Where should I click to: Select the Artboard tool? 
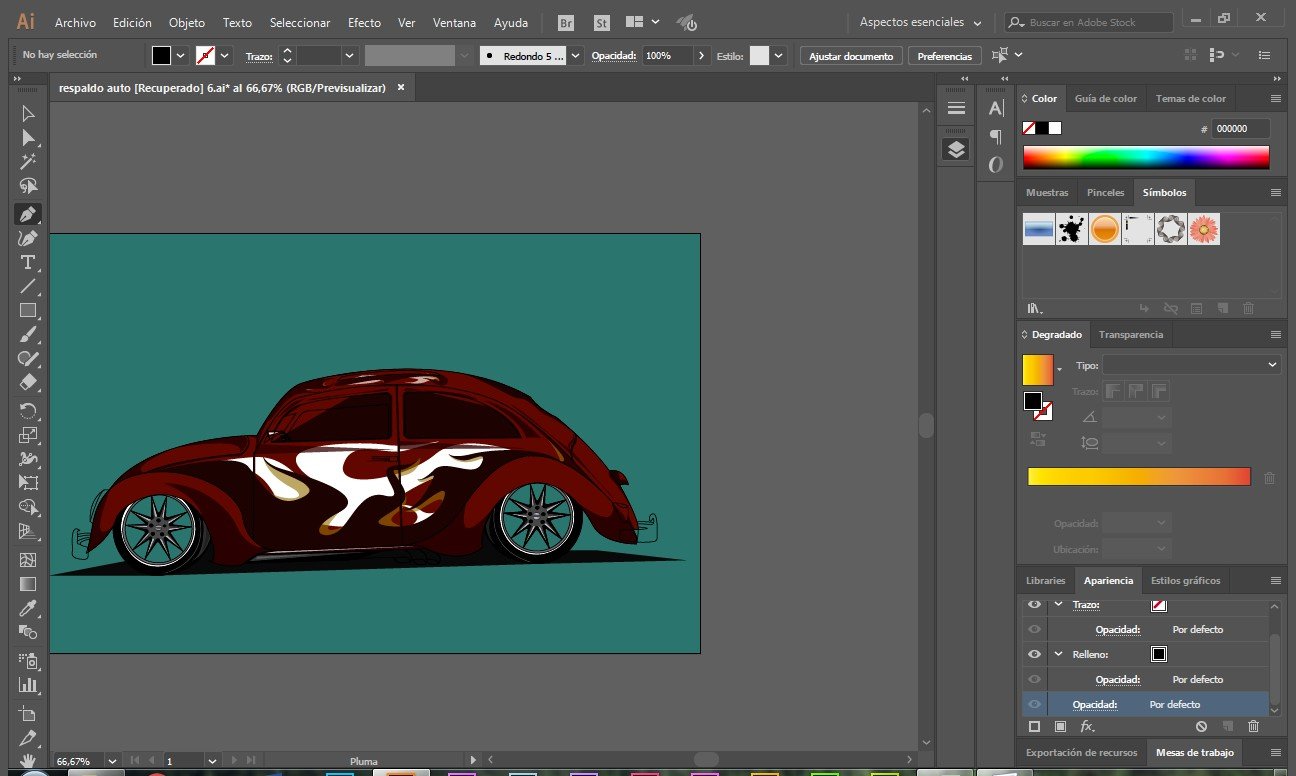click(x=28, y=714)
